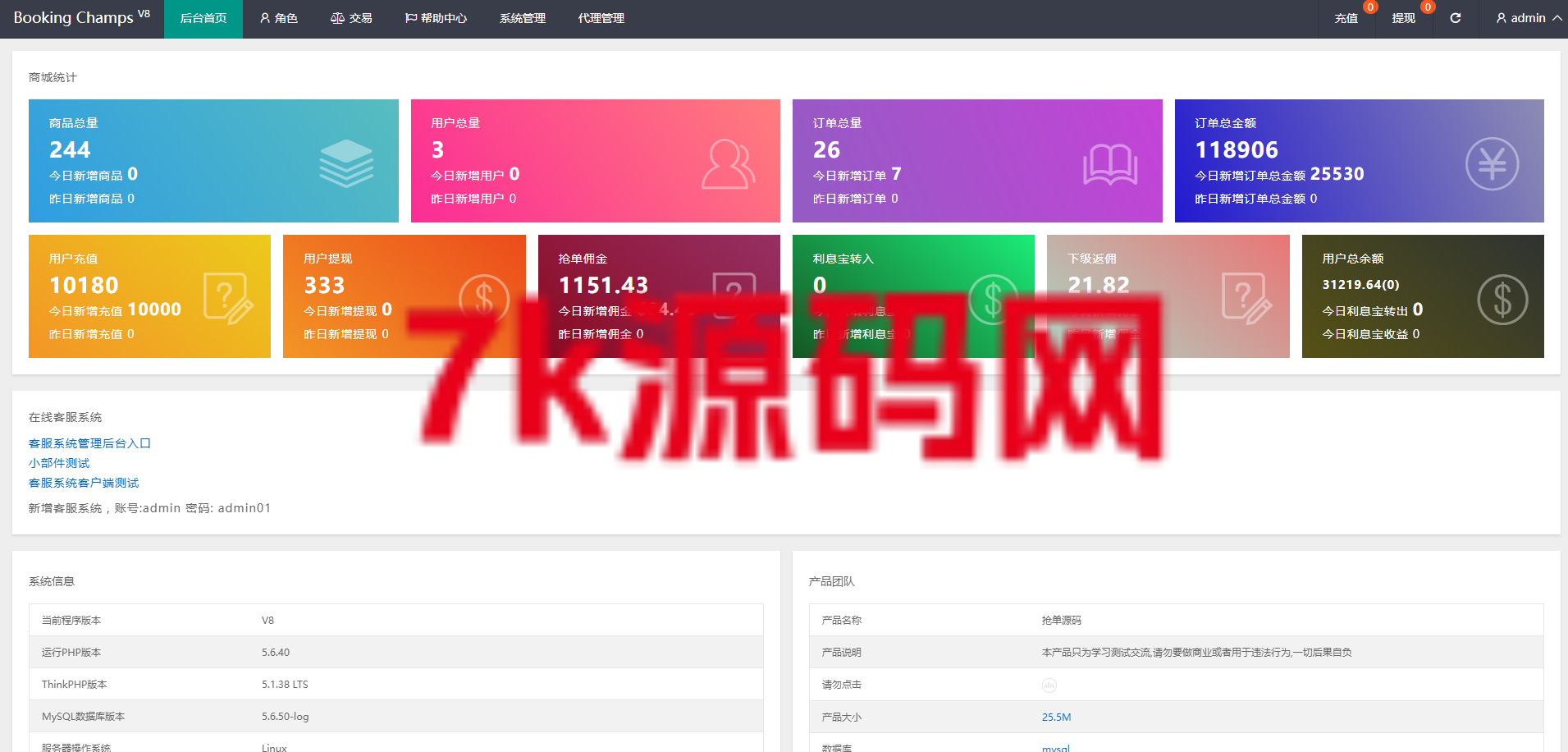
Task: Open the 角色 menu
Action: coord(279,18)
